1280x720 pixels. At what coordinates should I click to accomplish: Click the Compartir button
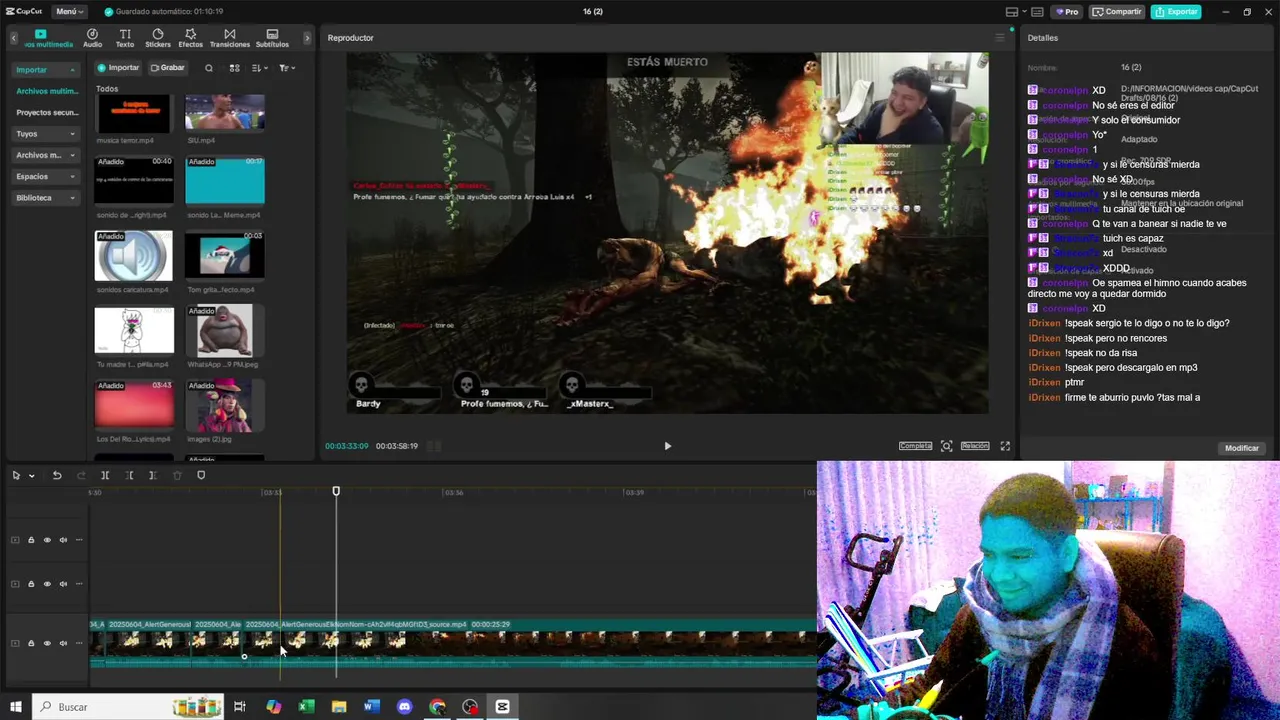click(1117, 12)
